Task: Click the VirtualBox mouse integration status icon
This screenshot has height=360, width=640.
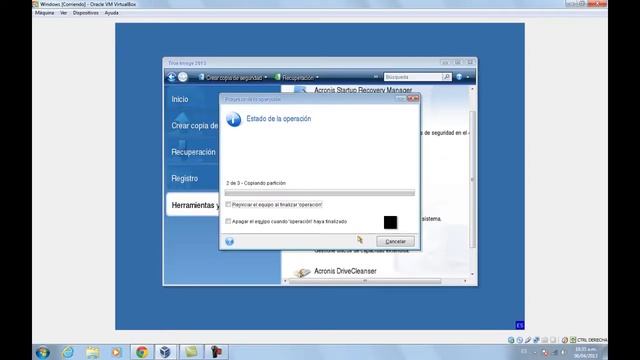Action: pyautogui.click(x=565, y=340)
